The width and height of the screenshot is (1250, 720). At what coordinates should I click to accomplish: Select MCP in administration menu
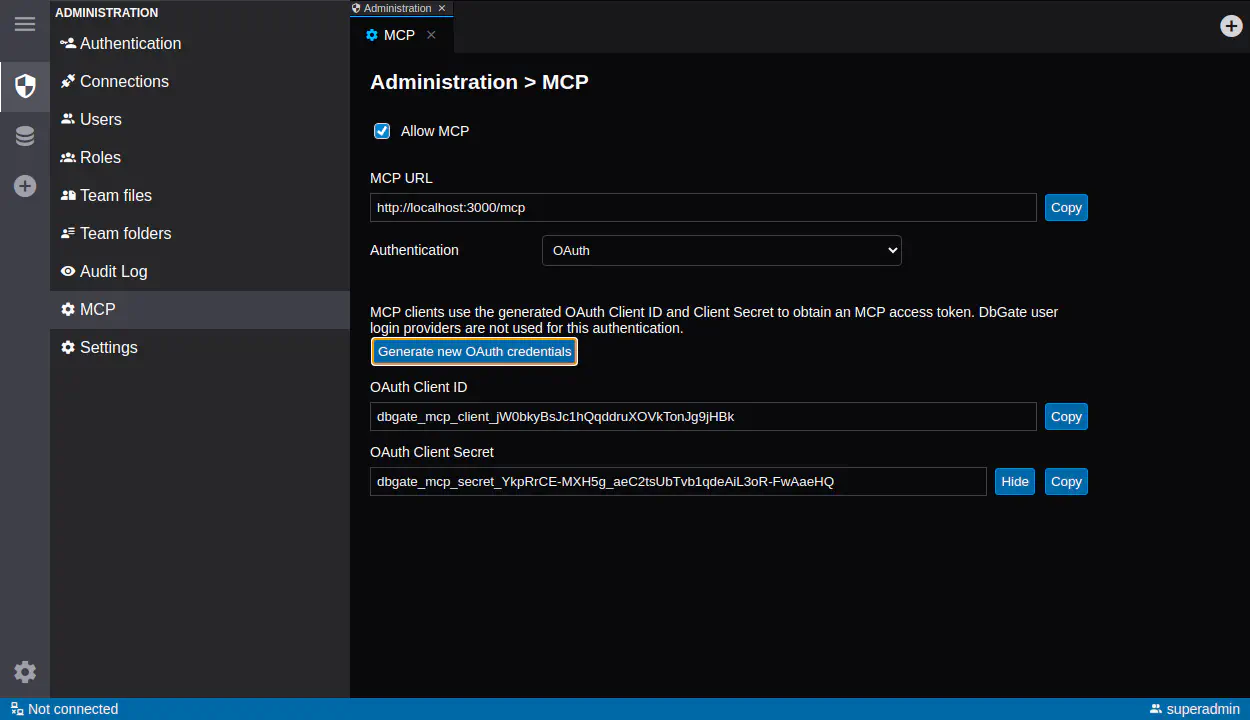click(200, 309)
